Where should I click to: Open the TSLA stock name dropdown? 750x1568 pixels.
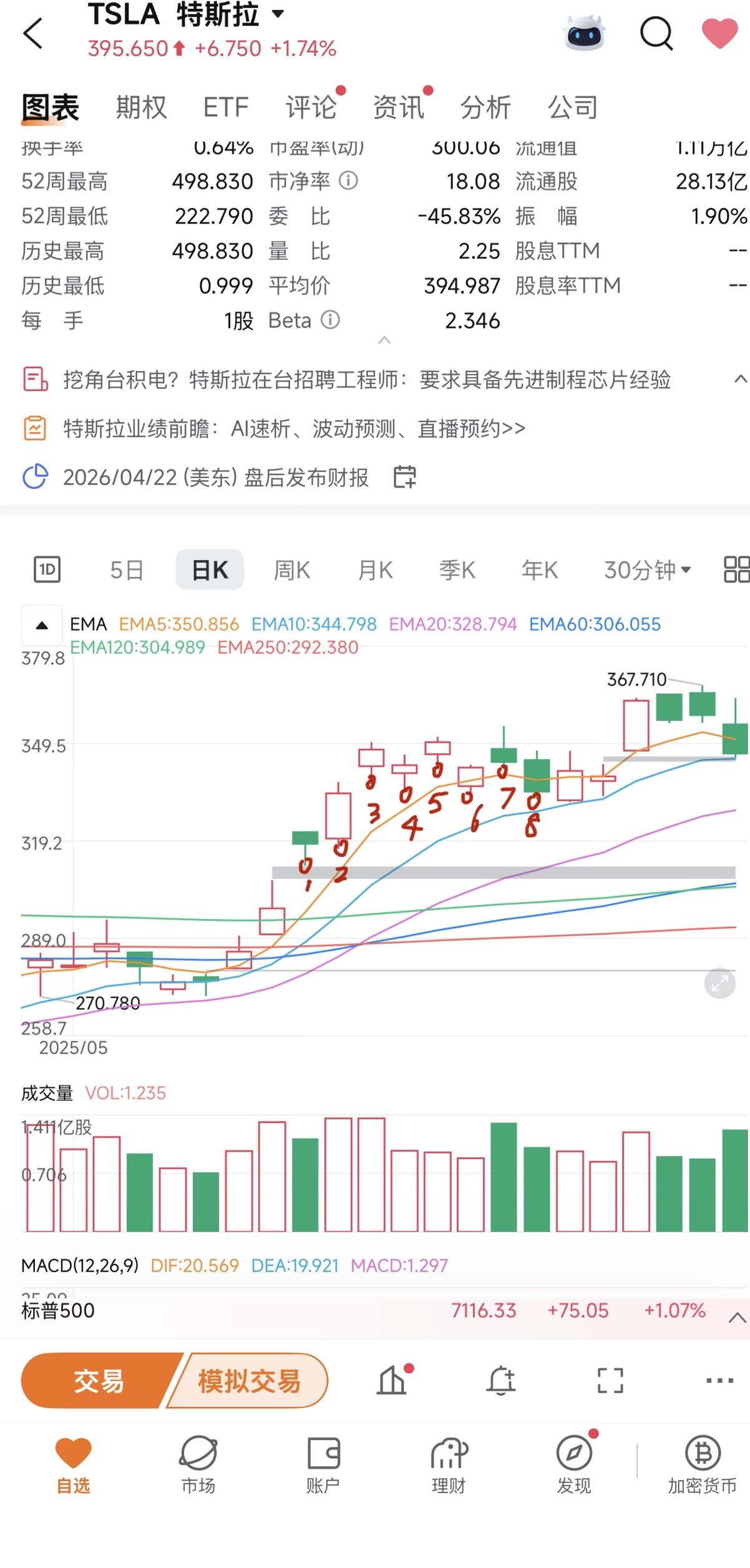[278, 14]
